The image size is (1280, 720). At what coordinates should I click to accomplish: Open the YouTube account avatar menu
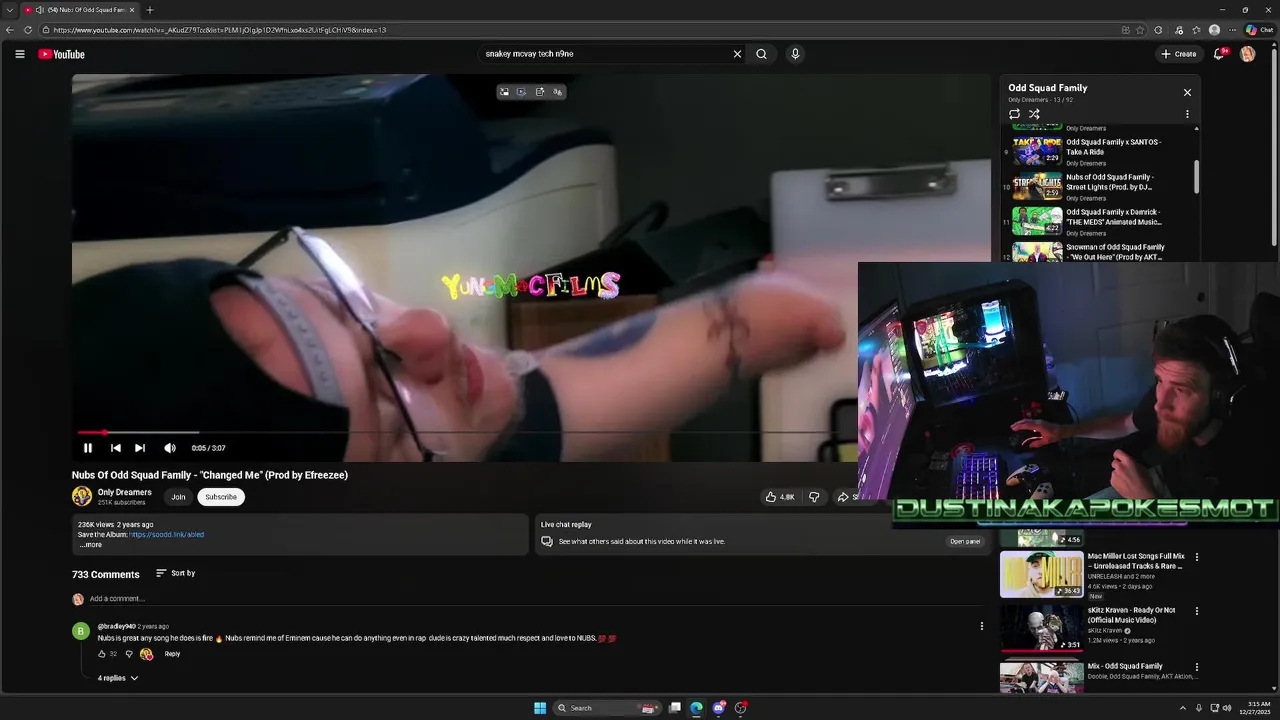click(1247, 54)
